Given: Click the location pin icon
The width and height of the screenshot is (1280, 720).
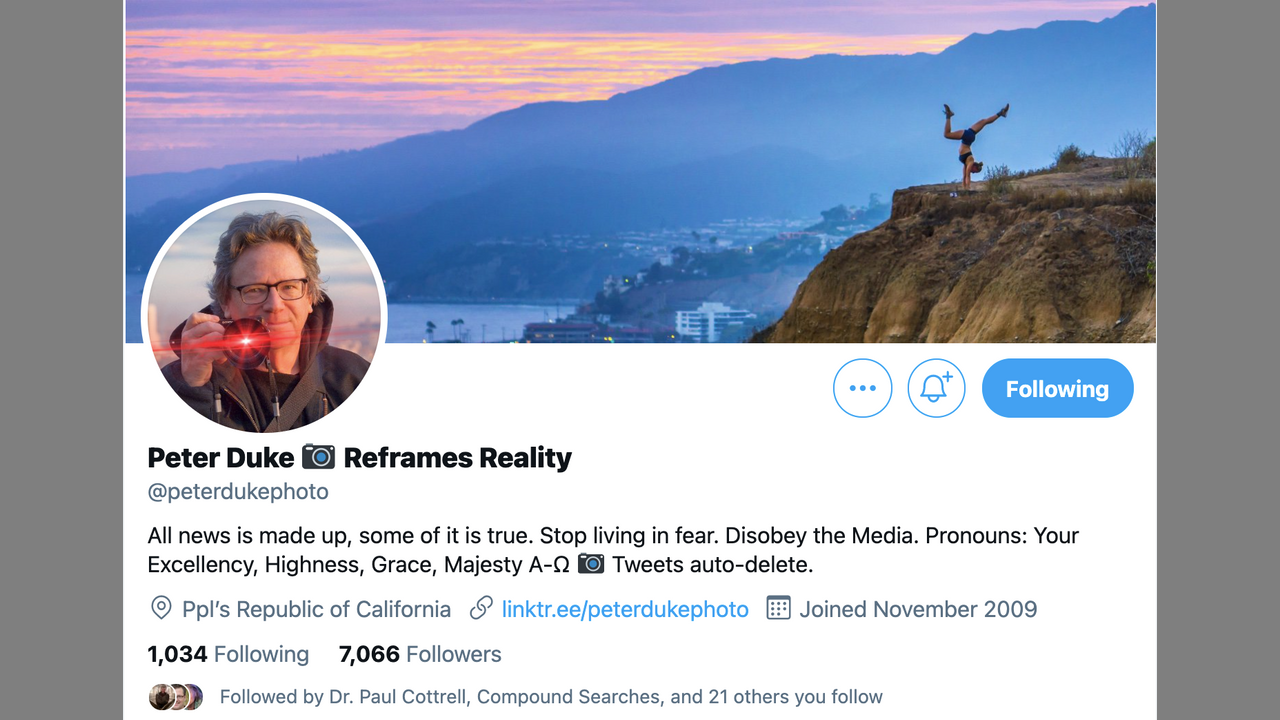Looking at the screenshot, I should tap(160, 608).
